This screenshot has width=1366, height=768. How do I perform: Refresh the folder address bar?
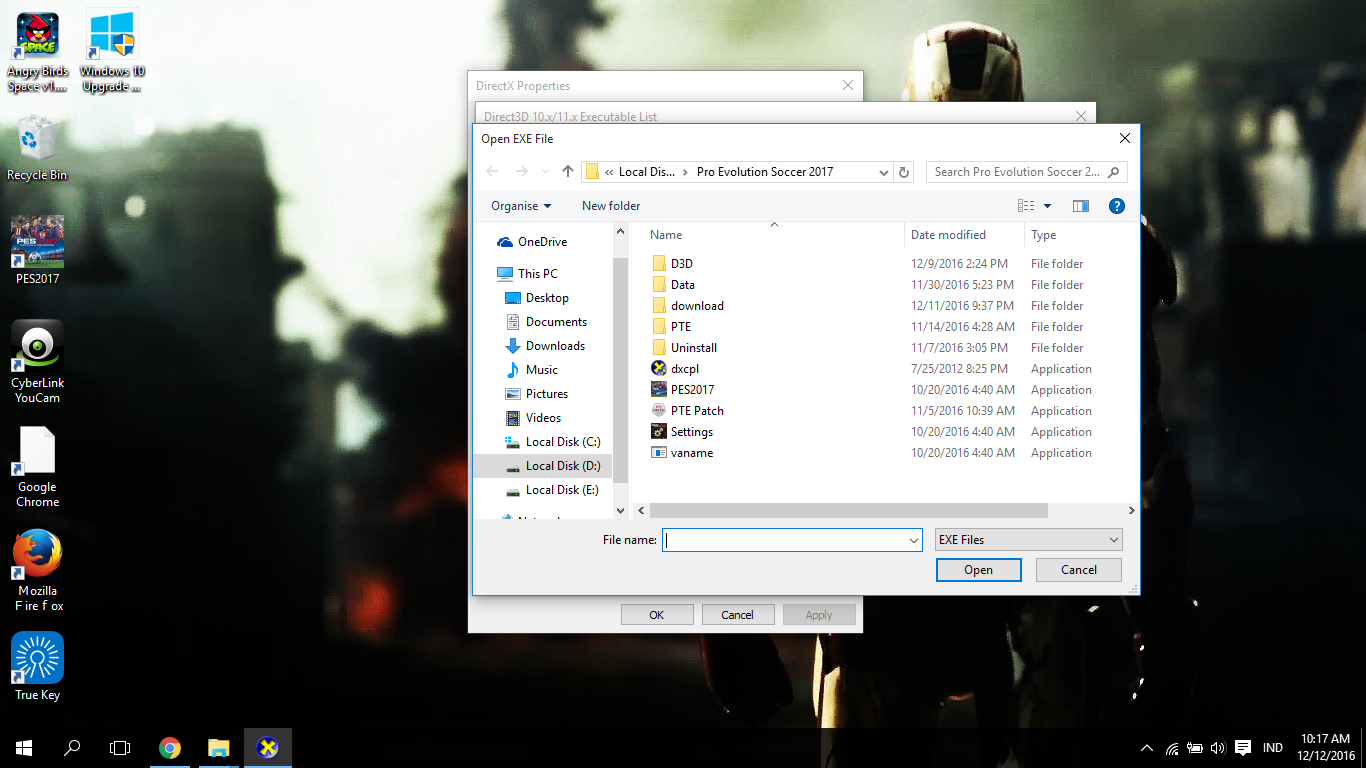tap(904, 172)
